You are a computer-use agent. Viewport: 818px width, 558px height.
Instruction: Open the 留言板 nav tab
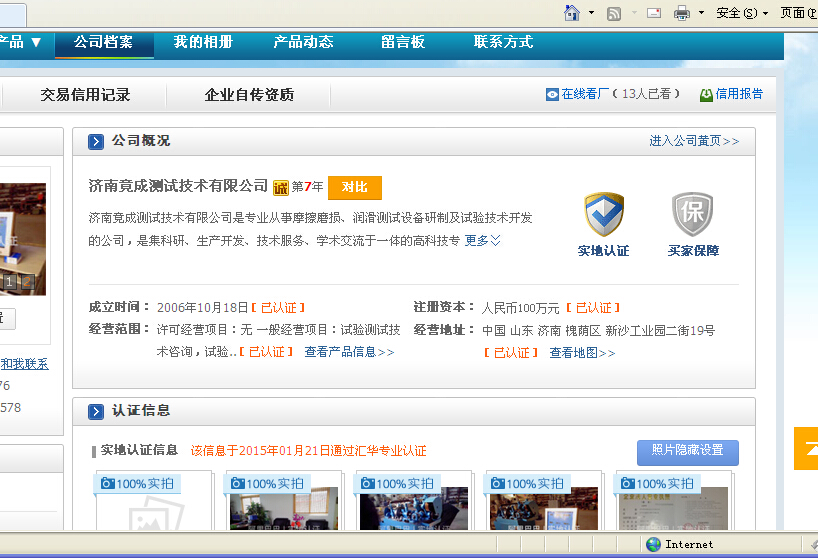point(403,42)
